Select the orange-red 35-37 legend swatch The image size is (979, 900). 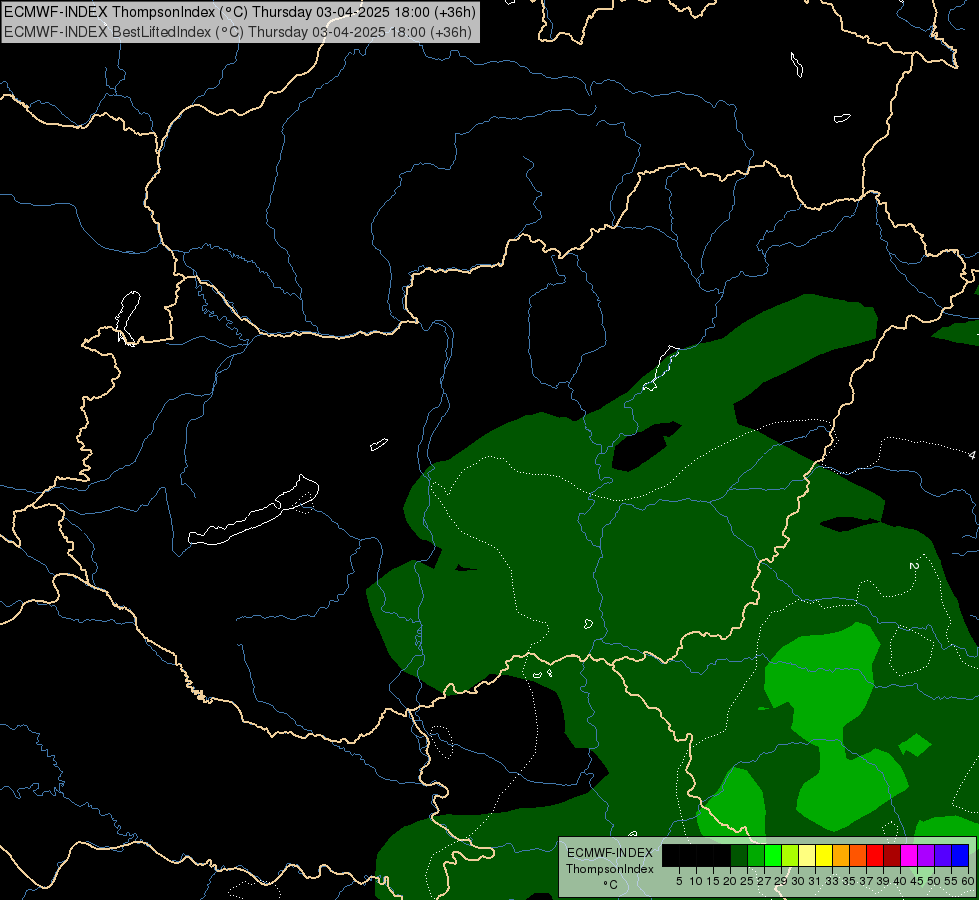click(858, 855)
